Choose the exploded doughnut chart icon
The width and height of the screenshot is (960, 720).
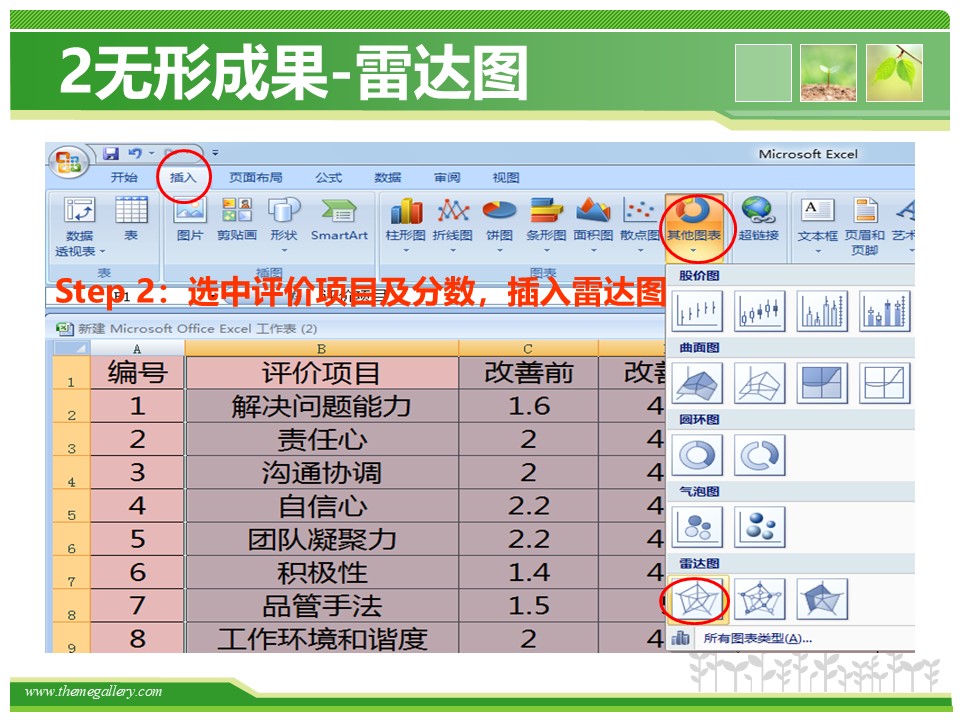[x=760, y=455]
